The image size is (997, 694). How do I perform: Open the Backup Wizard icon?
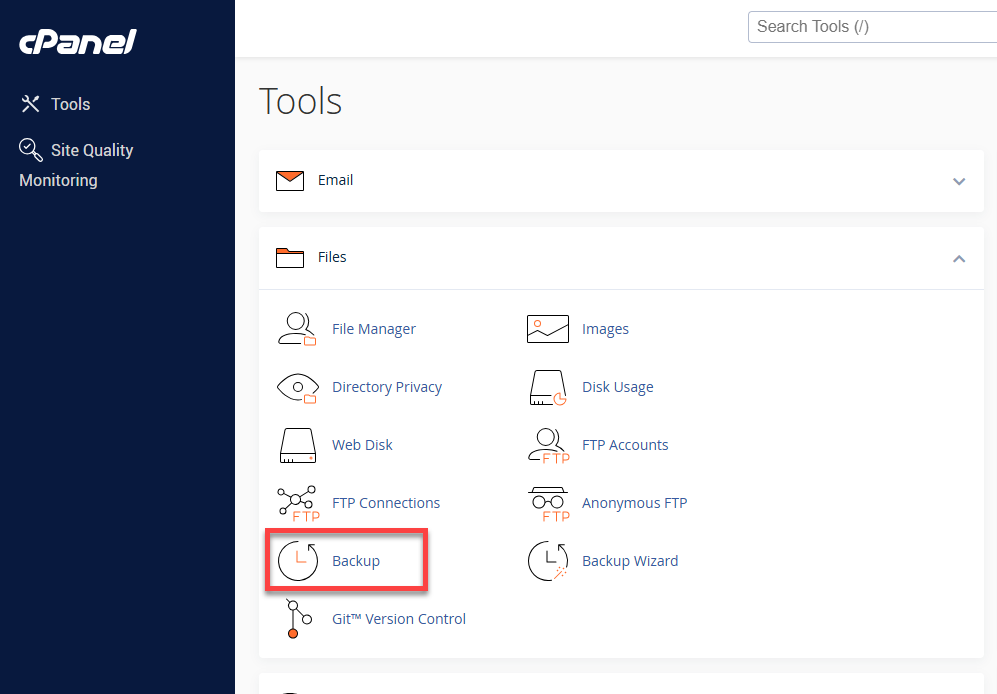[547, 561]
